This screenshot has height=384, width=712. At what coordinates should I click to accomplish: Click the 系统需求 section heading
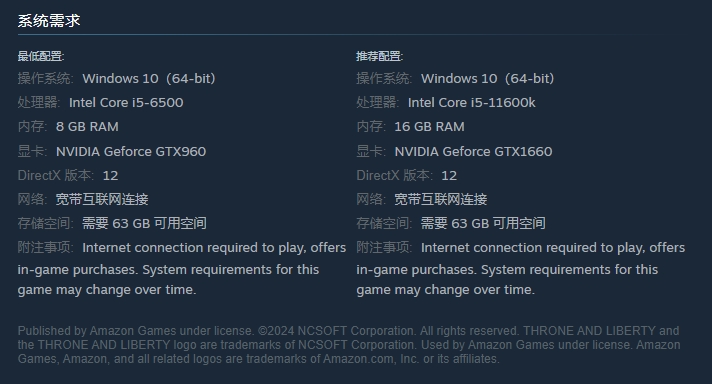coord(49,21)
